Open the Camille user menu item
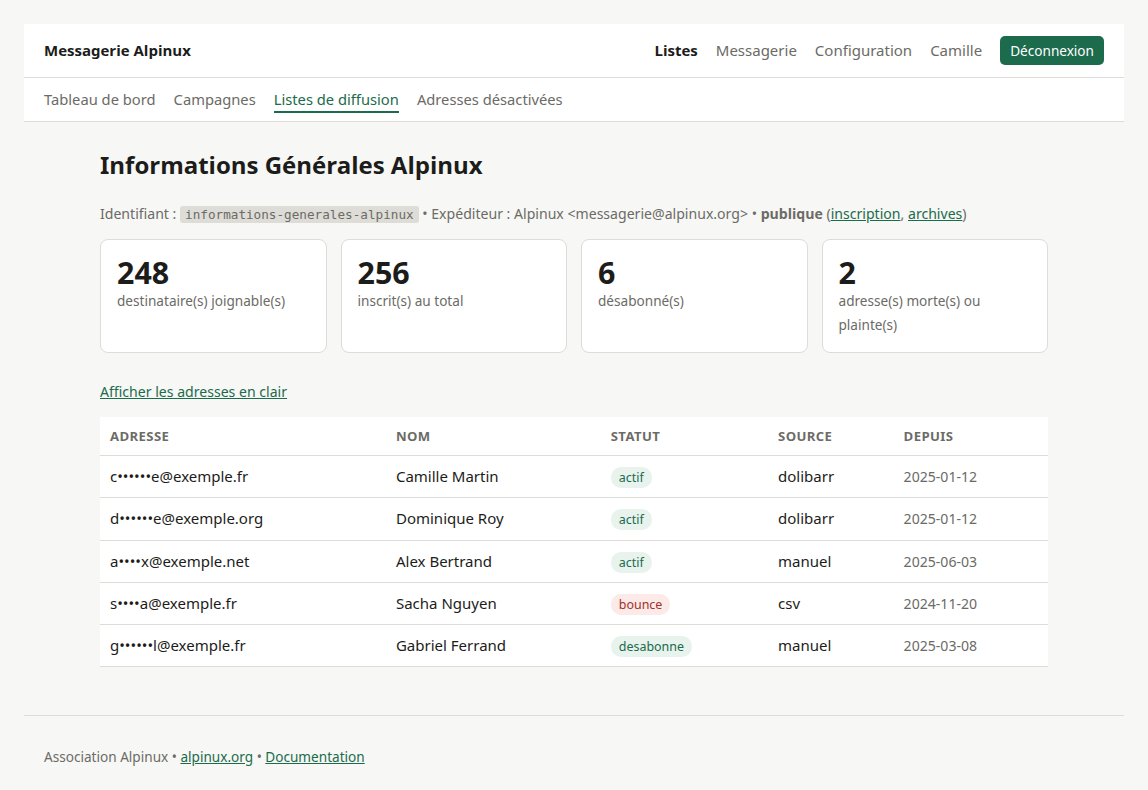1148x790 pixels. (955, 51)
